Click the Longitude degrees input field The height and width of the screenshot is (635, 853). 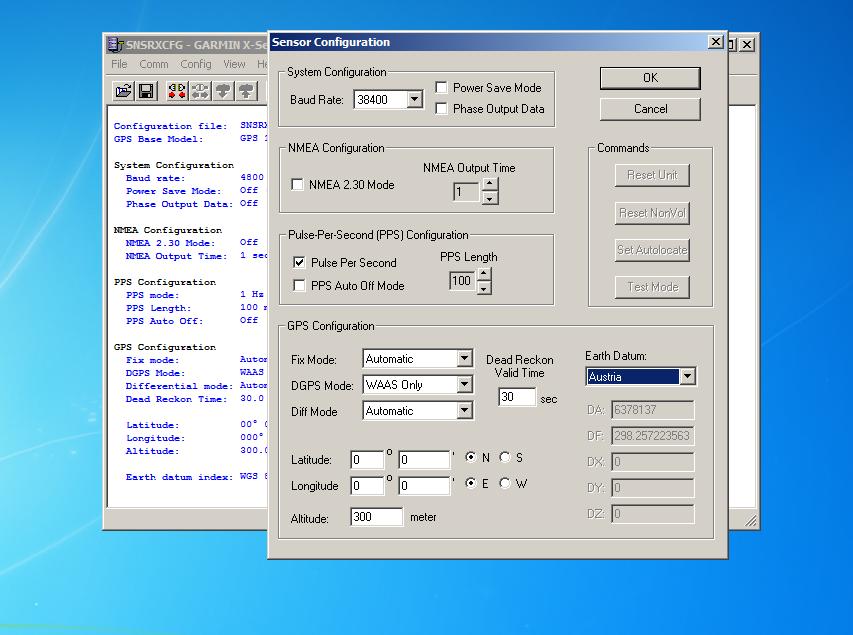(367, 486)
